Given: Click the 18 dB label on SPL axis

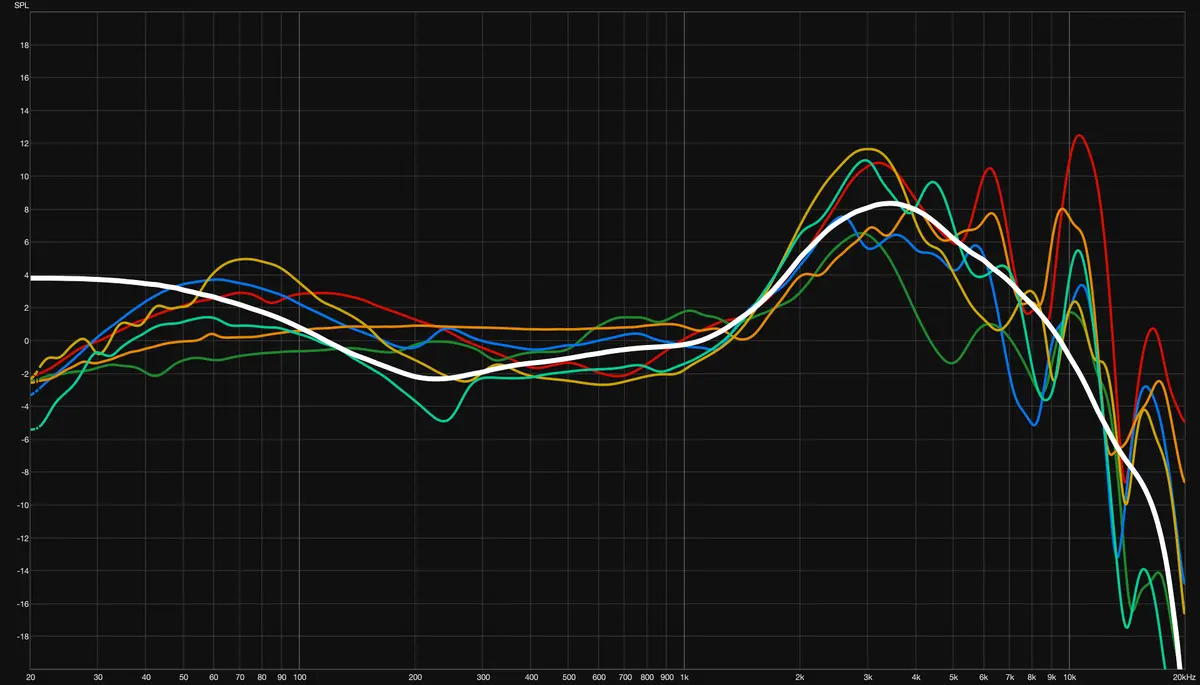Looking at the screenshot, I should click(x=24, y=45).
